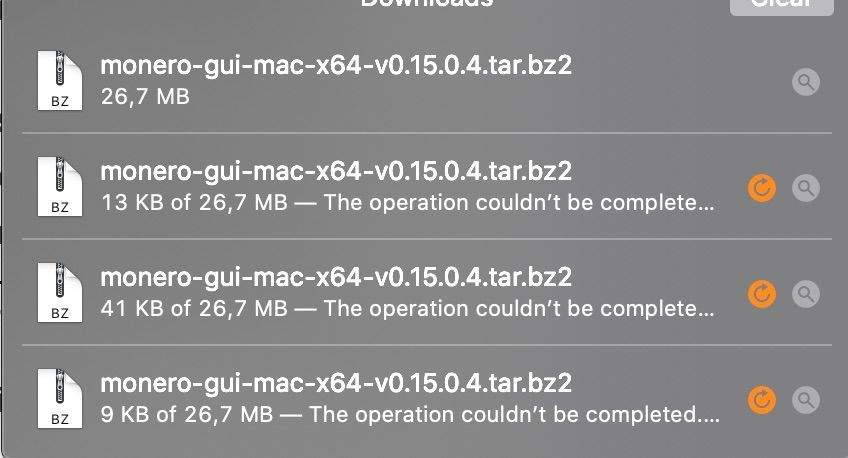
Task: Show the completed 26,7 MB download in Finder
Action: (806, 82)
